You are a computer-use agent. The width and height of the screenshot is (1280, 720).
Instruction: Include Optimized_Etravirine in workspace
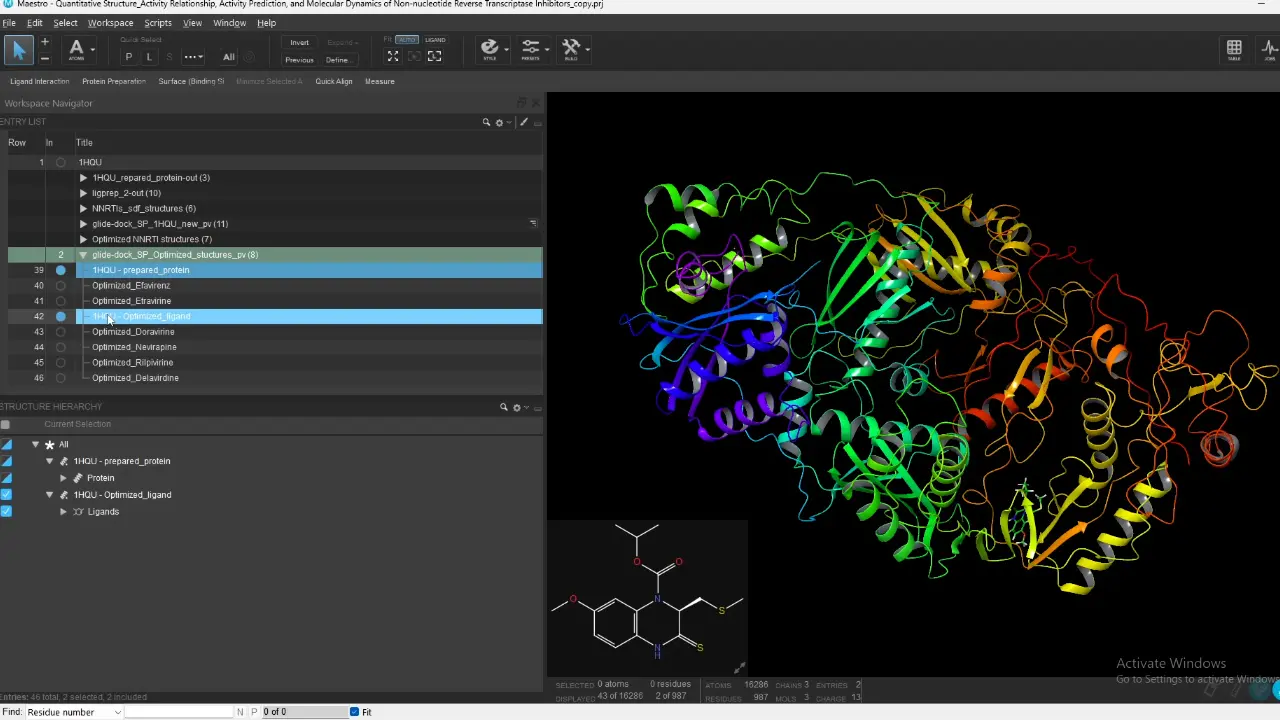click(61, 301)
